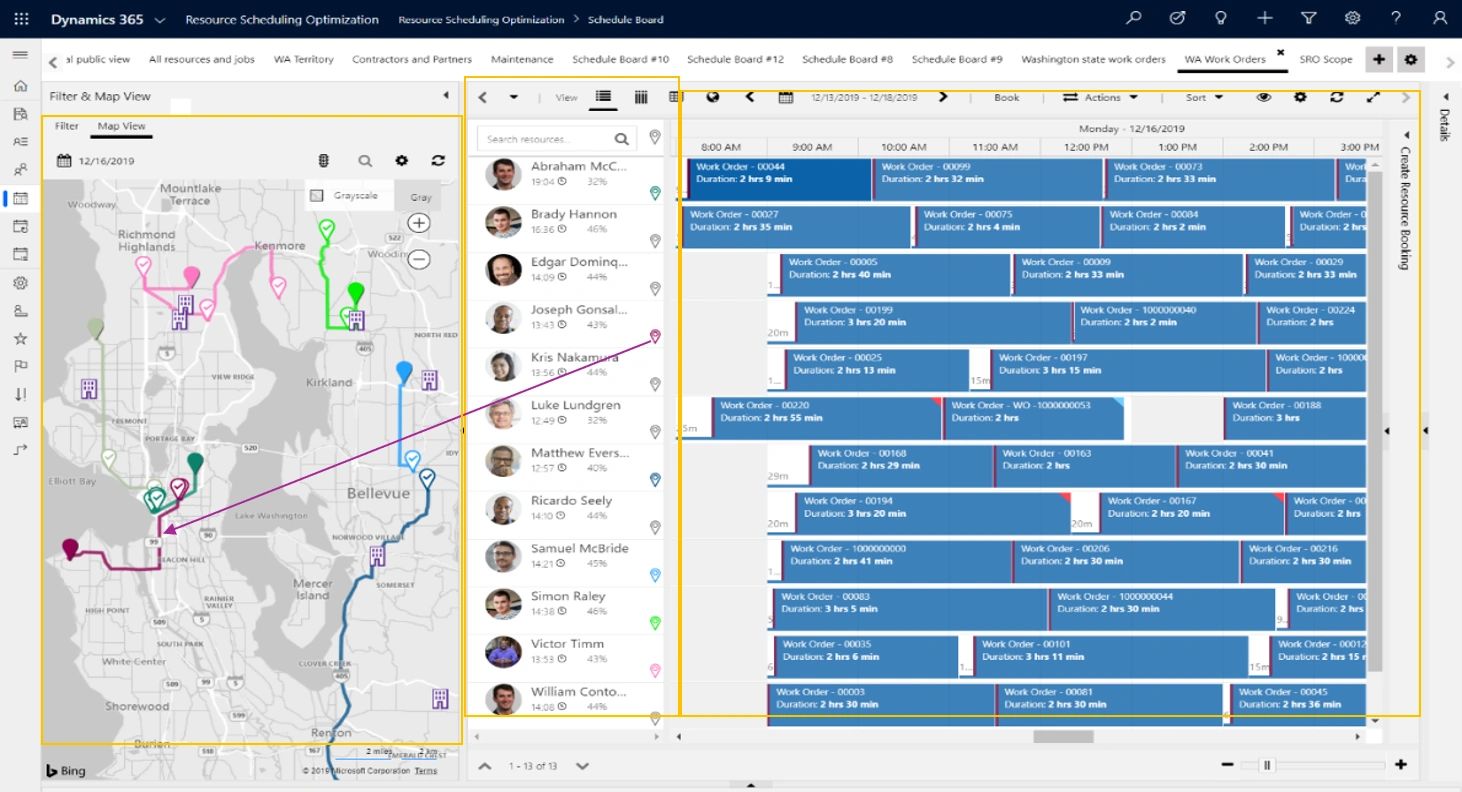Click the Book button

1006,97
